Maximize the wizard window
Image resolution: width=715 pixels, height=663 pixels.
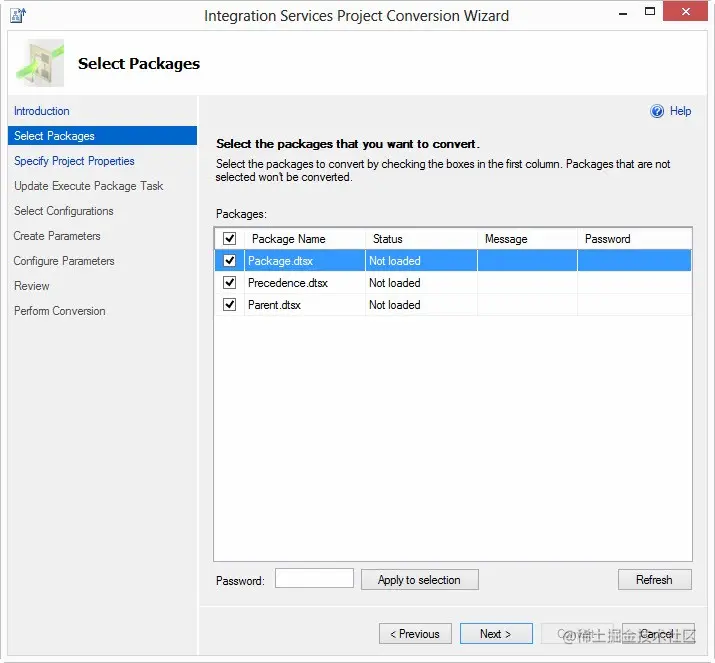pyautogui.click(x=650, y=12)
